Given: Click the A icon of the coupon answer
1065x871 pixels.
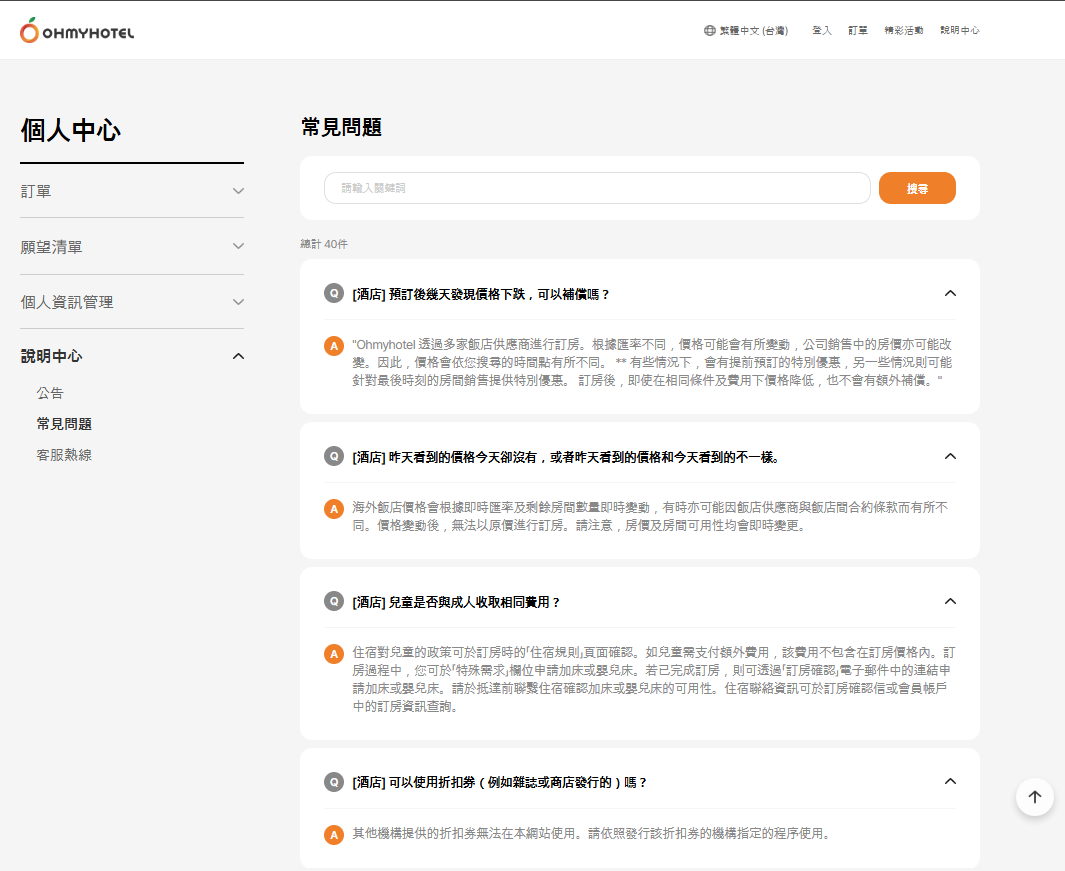Looking at the screenshot, I should (334, 834).
